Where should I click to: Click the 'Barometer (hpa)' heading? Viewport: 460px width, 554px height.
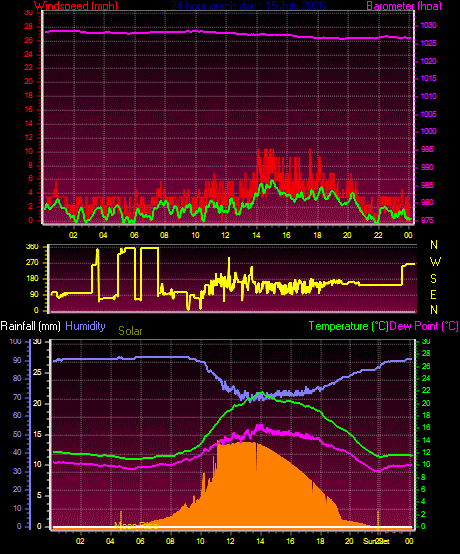(x=404, y=5)
